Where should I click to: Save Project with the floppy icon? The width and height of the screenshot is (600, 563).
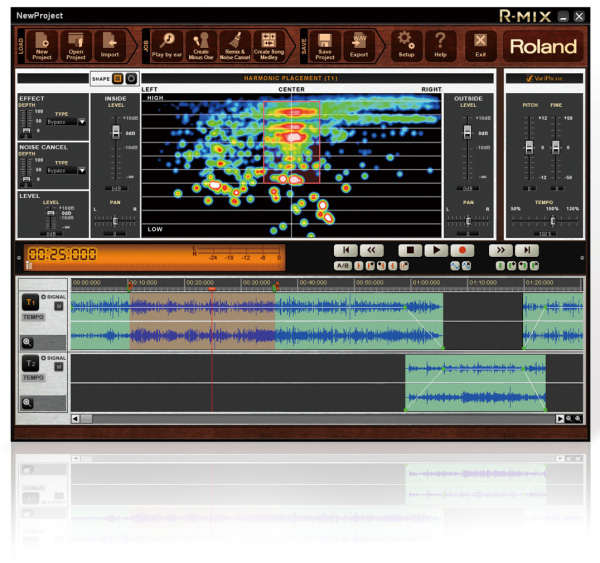click(325, 46)
